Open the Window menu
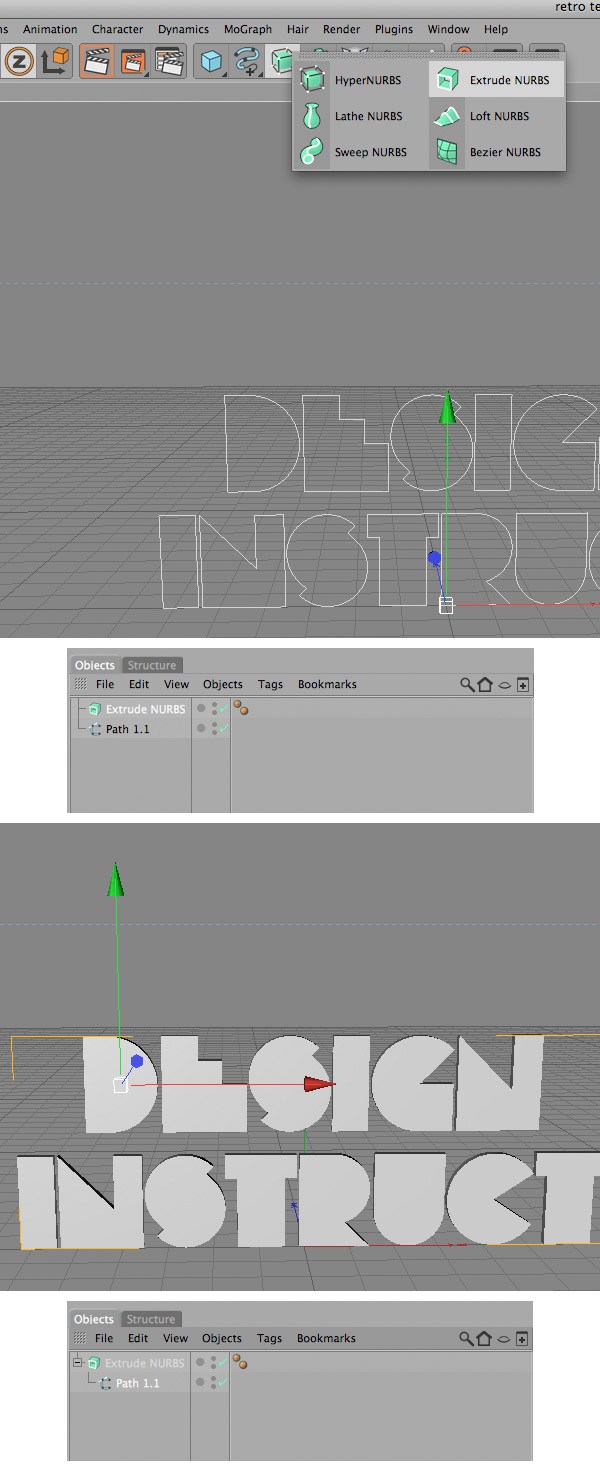This screenshot has width=600, height=1476. click(448, 29)
